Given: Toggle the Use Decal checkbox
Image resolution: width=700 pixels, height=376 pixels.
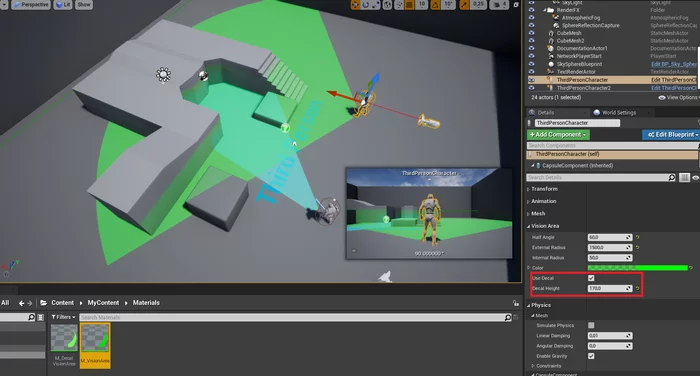Looking at the screenshot, I should point(591,278).
